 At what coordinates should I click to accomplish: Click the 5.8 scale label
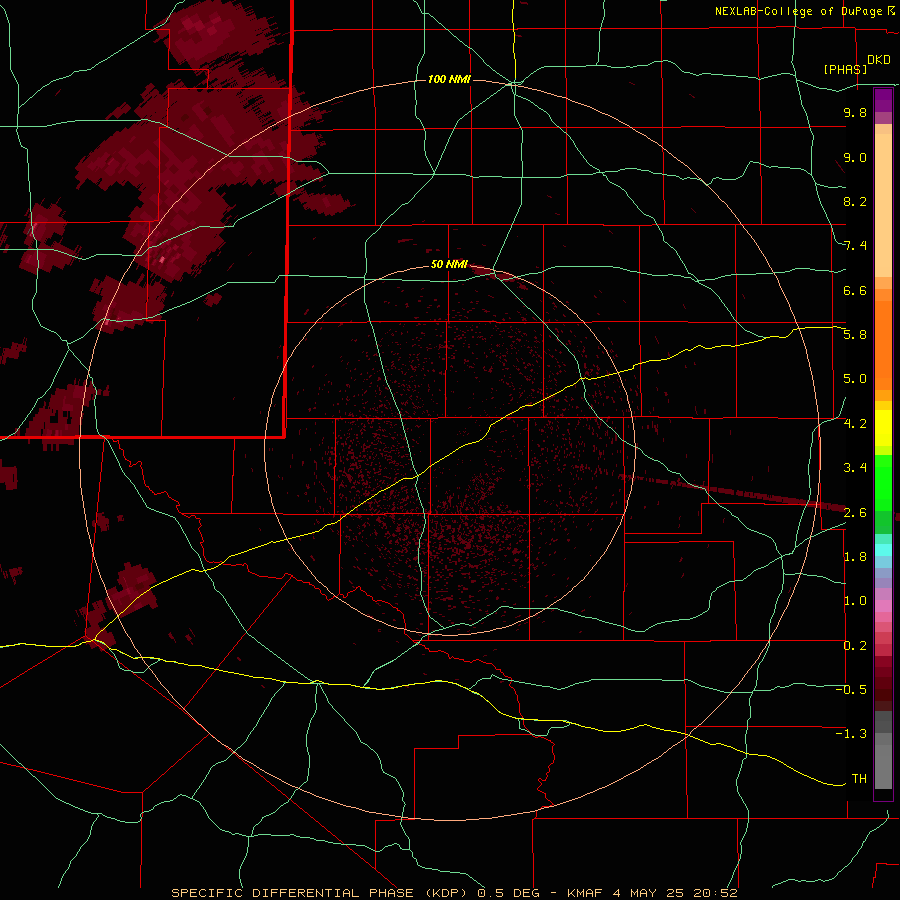[855, 335]
